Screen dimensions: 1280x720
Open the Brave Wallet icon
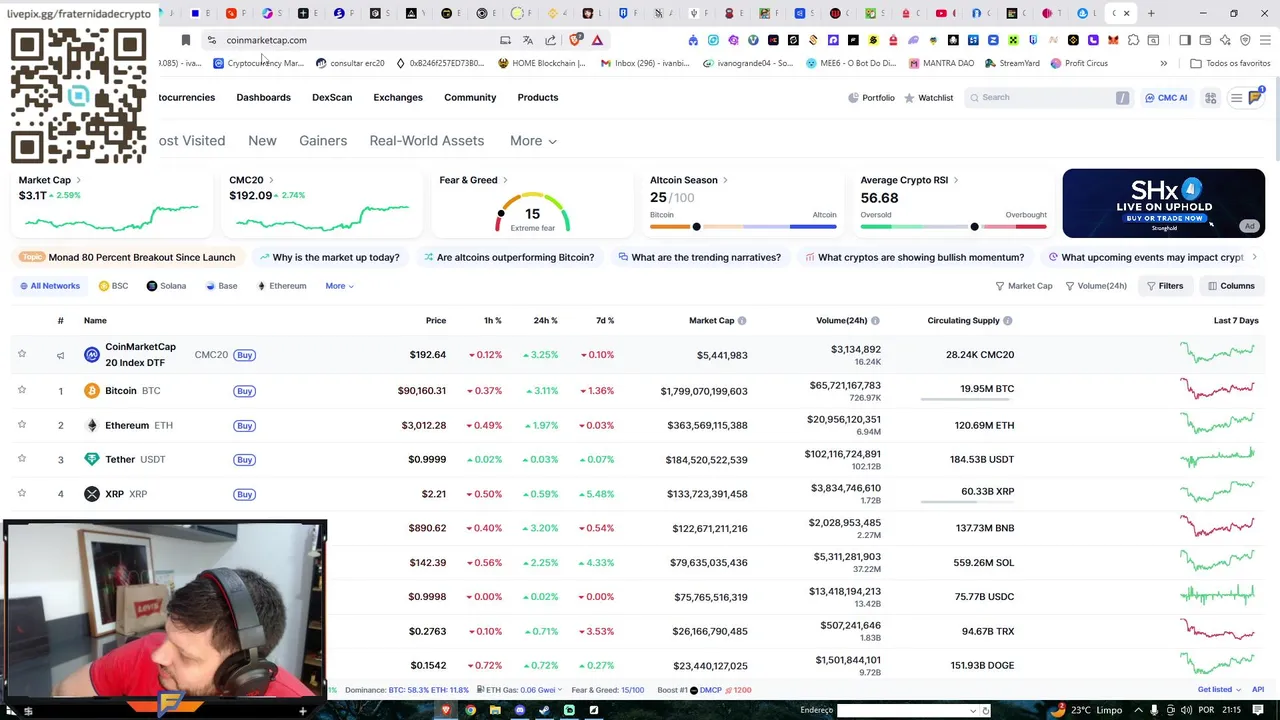tap(1205, 40)
